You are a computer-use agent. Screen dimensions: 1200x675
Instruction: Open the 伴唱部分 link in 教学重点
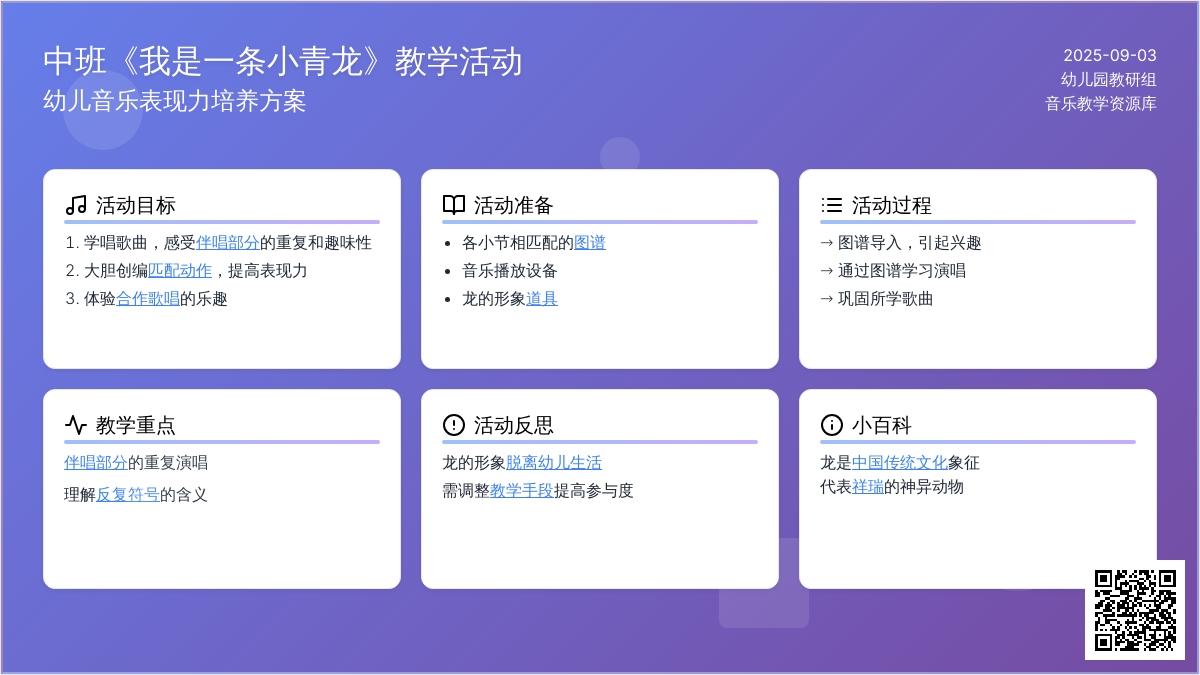[x=96, y=463]
